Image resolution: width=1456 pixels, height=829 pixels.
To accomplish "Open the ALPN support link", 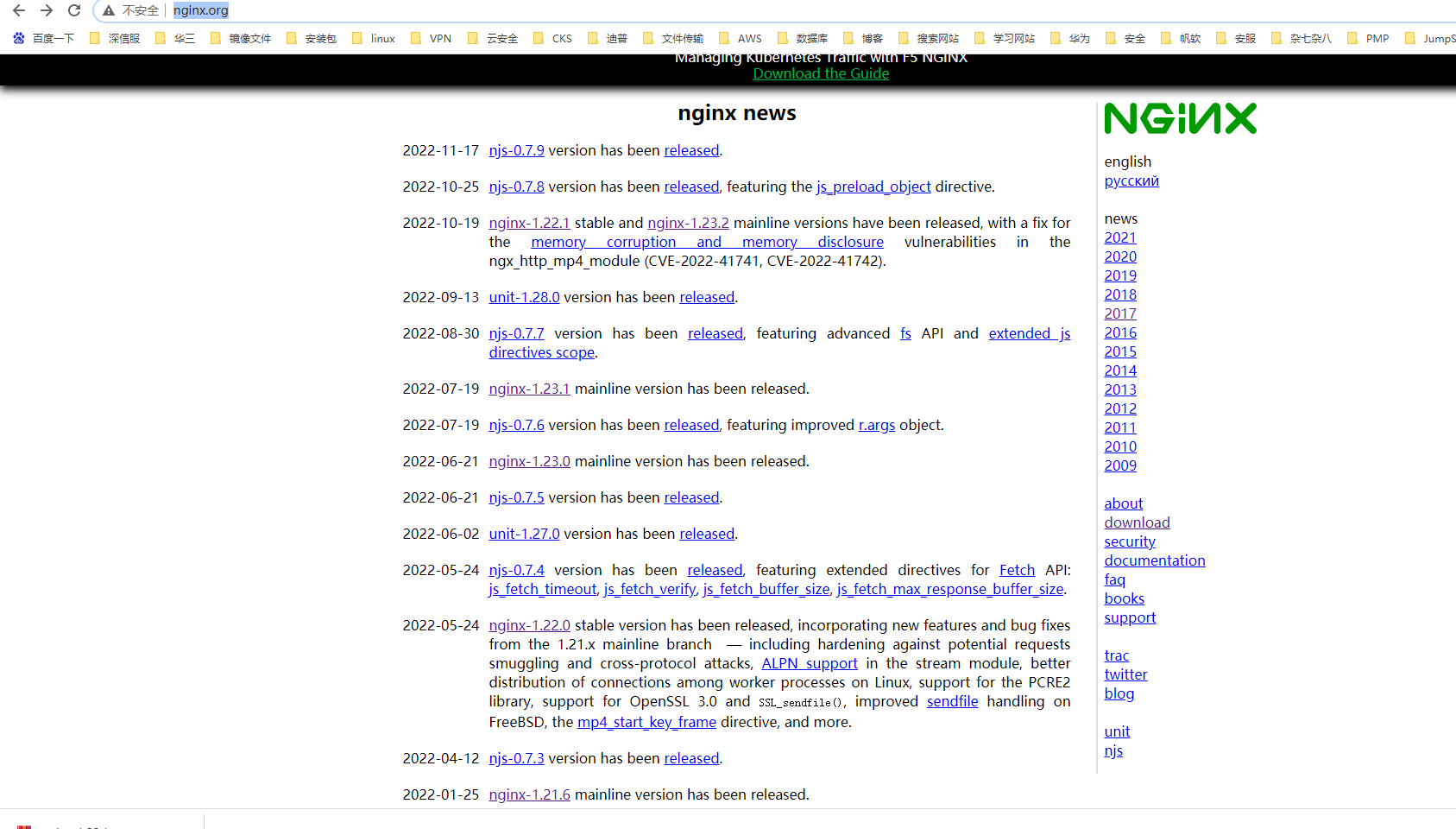I will 810,663.
